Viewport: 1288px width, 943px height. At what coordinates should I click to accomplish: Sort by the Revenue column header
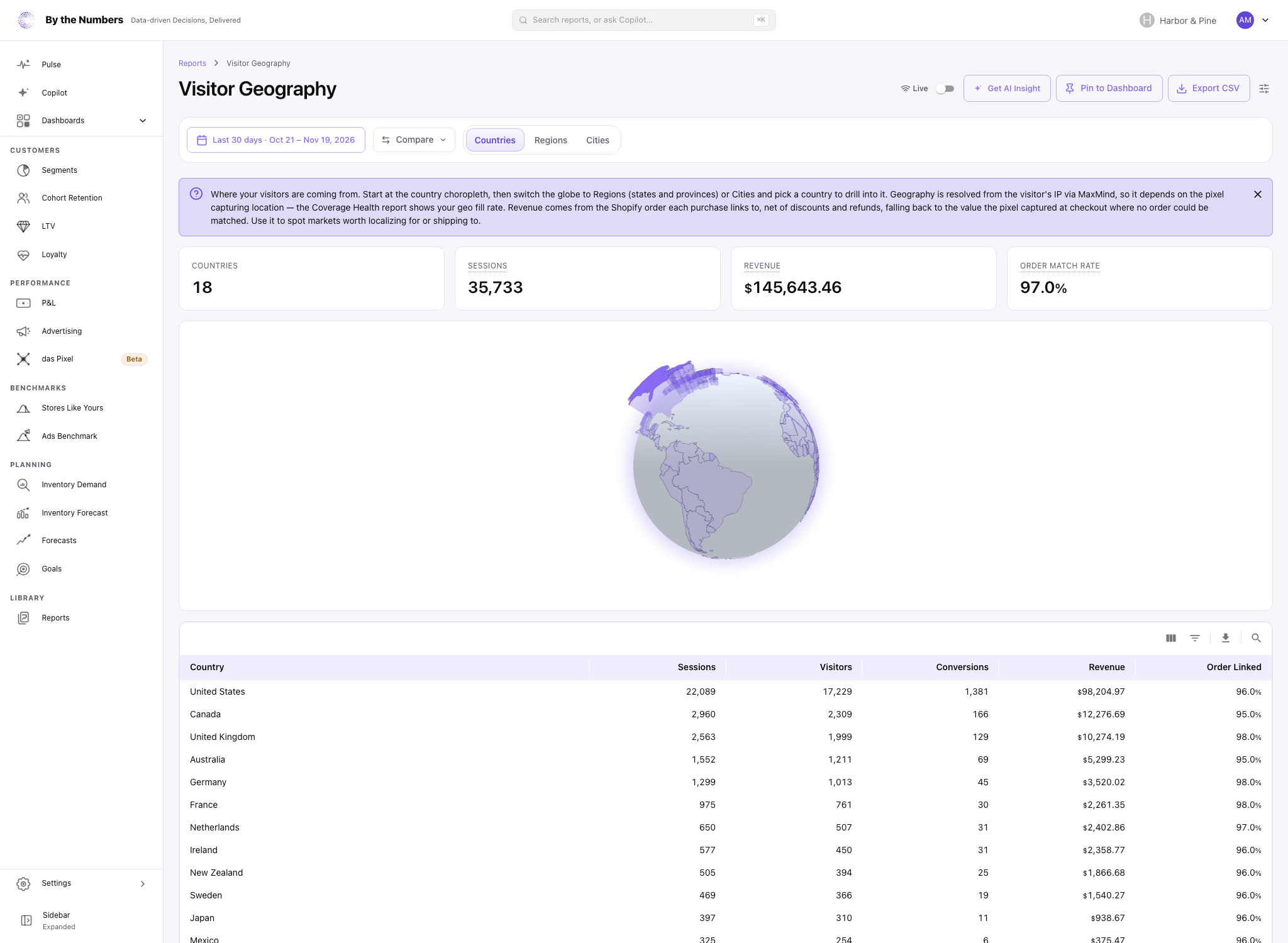1107,667
